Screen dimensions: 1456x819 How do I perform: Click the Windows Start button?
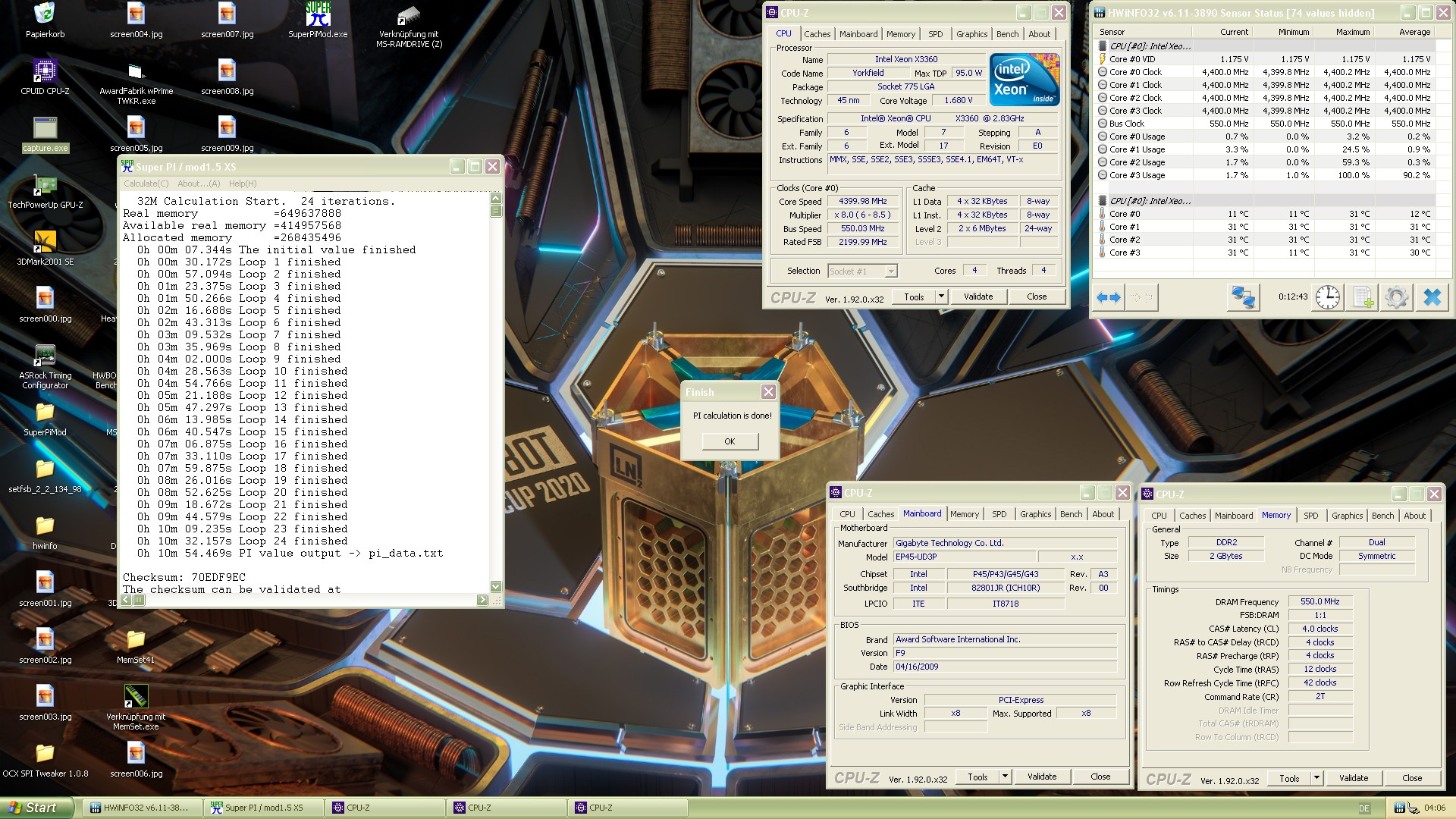click(x=37, y=808)
